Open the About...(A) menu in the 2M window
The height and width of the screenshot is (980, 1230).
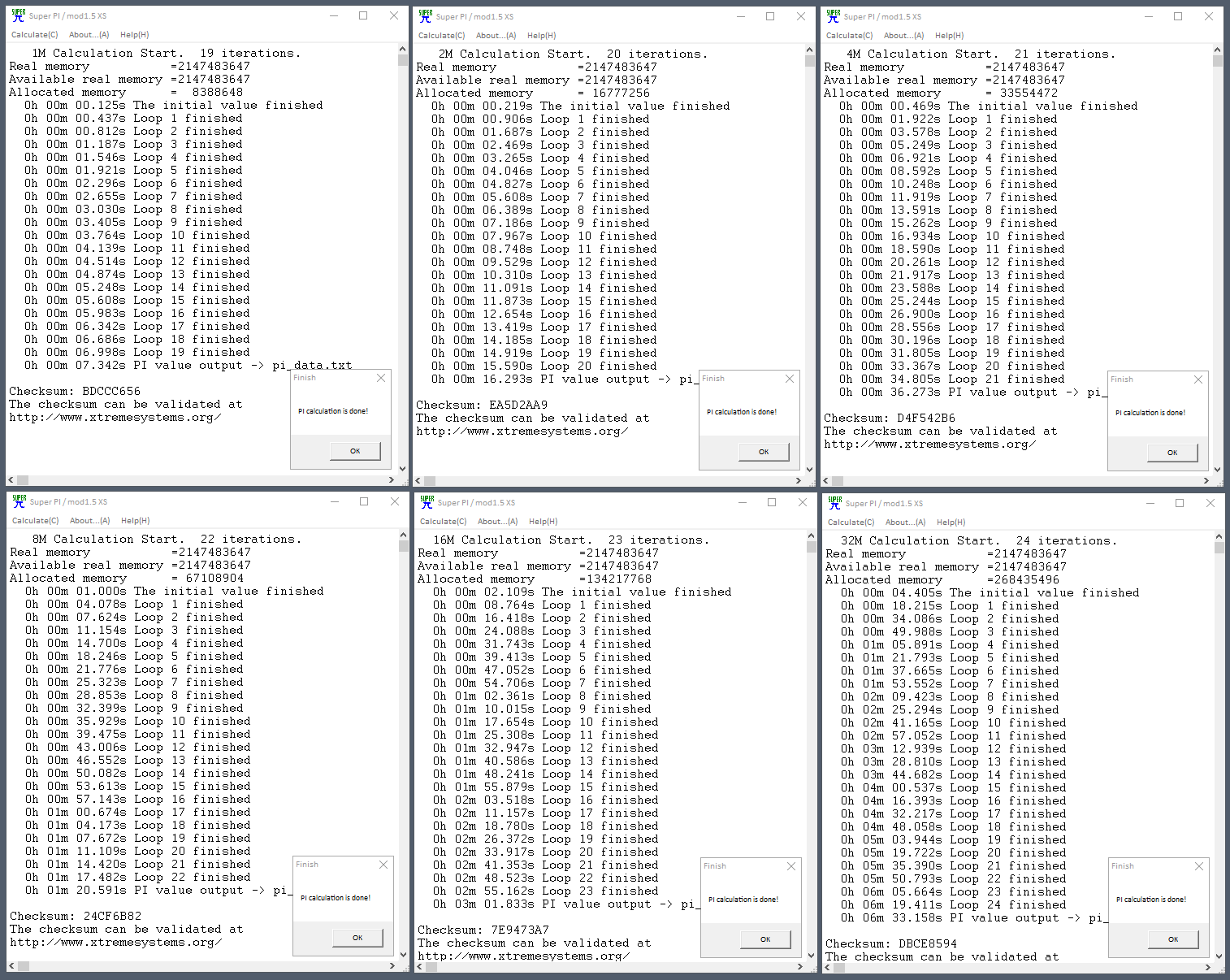pos(496,36)
